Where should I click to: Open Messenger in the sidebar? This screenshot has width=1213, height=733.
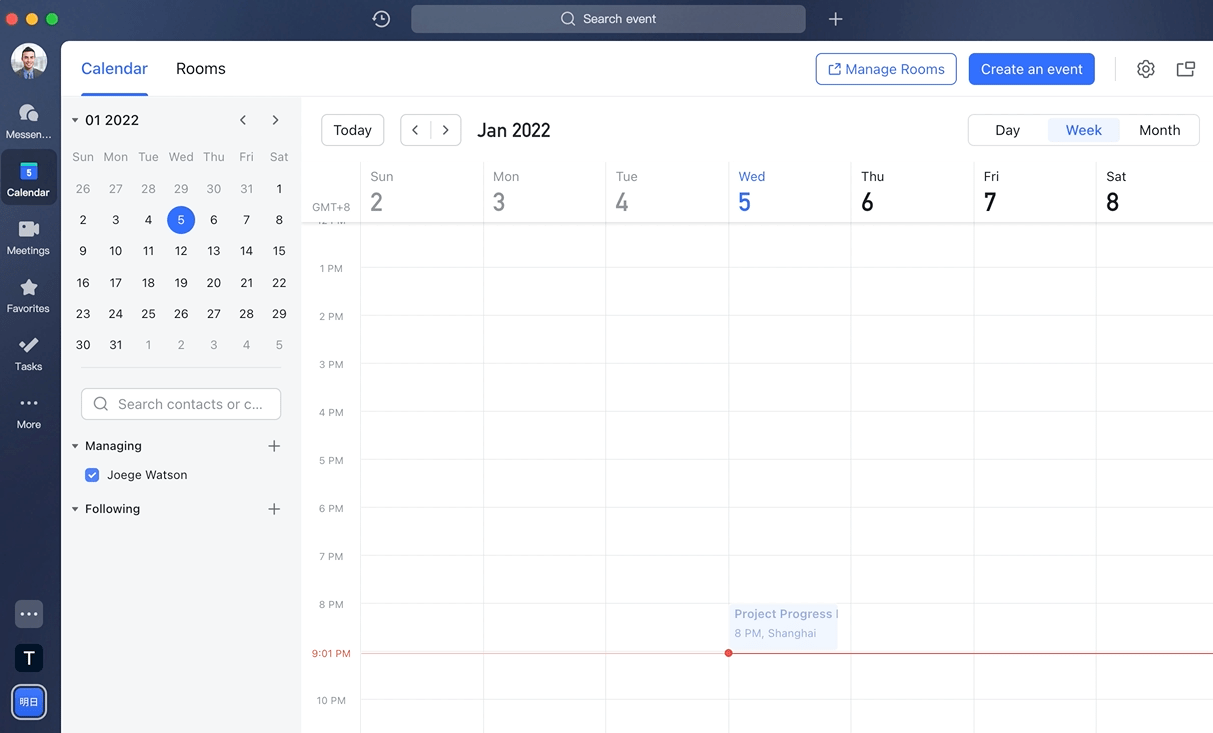pos(28,121)
